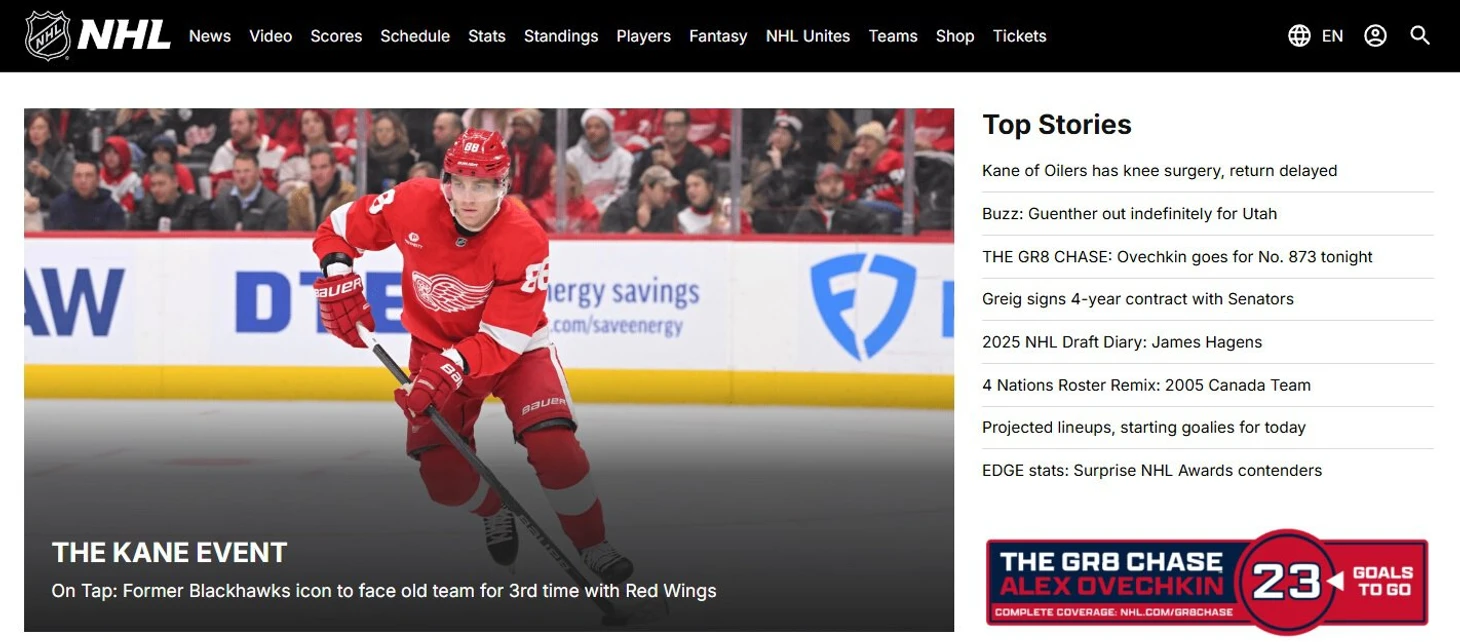Open the EN language selector

(1332, 36)
